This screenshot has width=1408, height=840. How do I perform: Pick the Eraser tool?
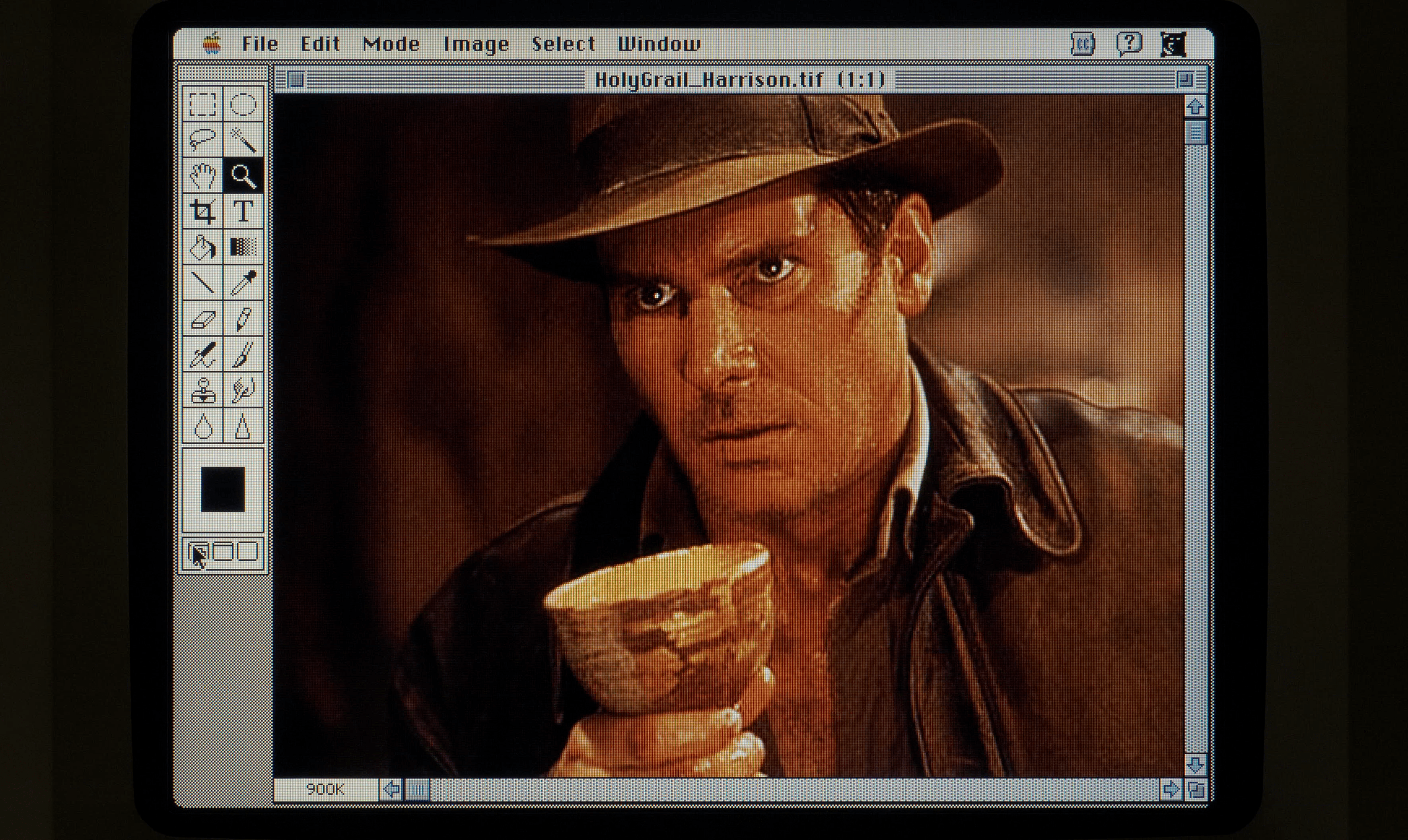202,318
